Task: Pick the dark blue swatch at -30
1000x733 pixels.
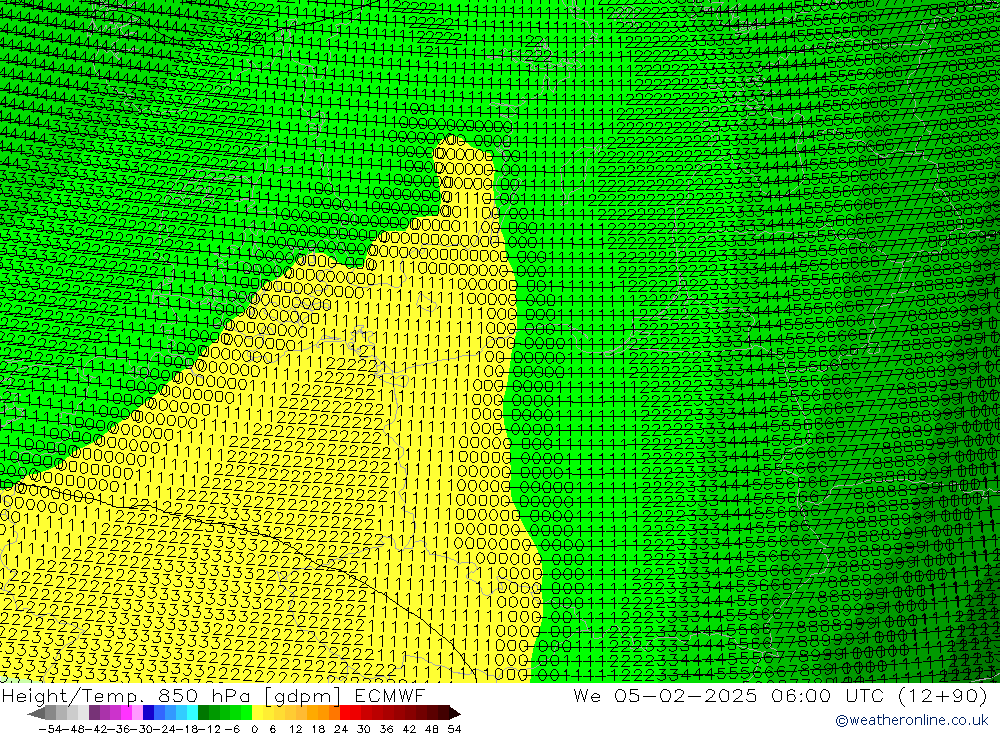Action: [148, 713]
